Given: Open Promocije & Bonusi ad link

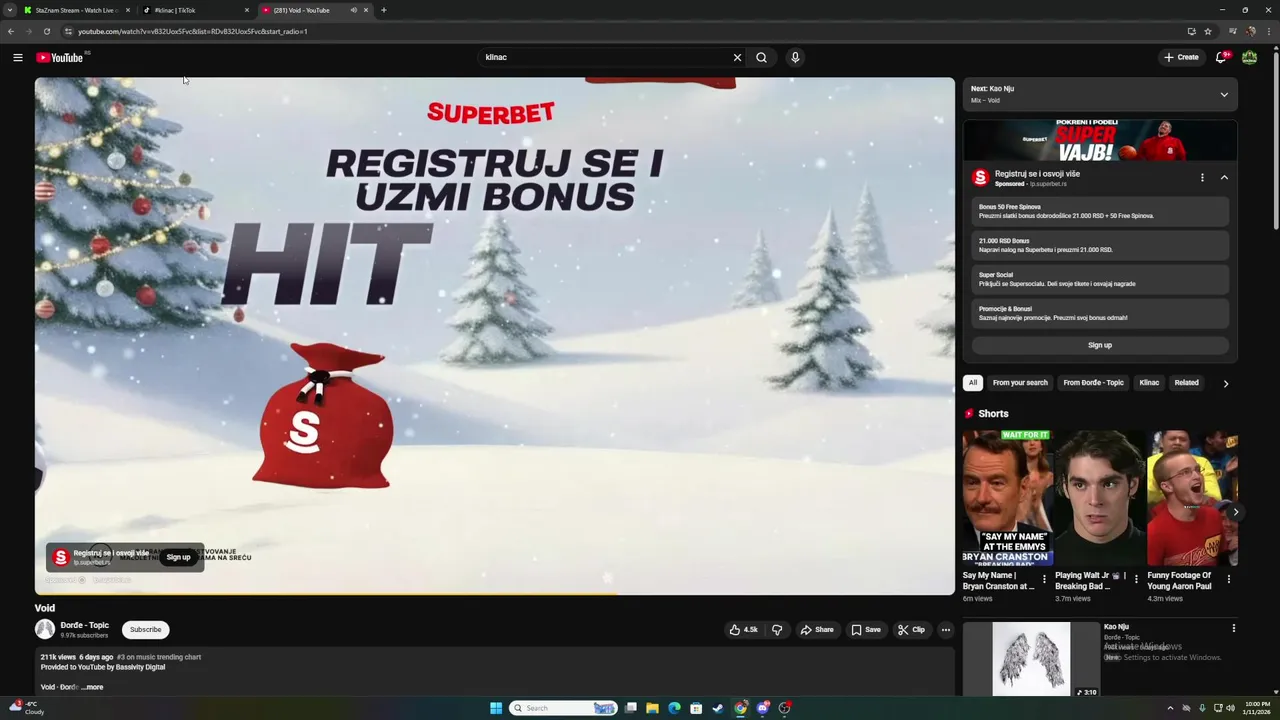Looking at the screenshot, I should tap(1100, 313).
